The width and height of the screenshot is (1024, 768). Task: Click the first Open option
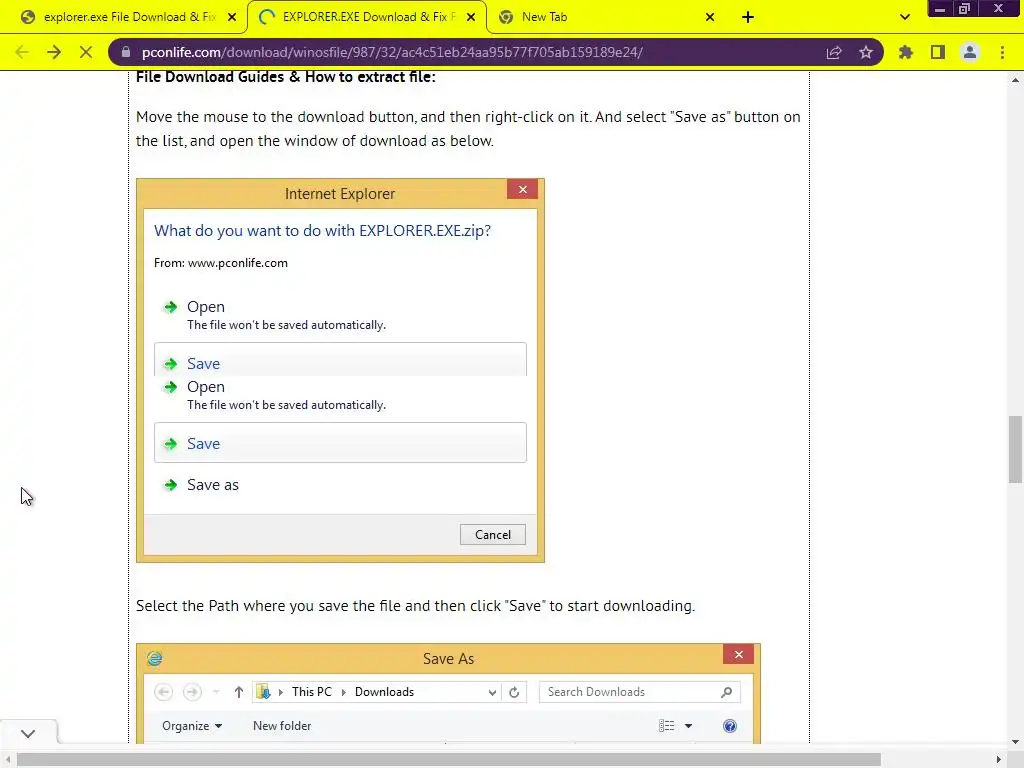click(x=206, y=306)
